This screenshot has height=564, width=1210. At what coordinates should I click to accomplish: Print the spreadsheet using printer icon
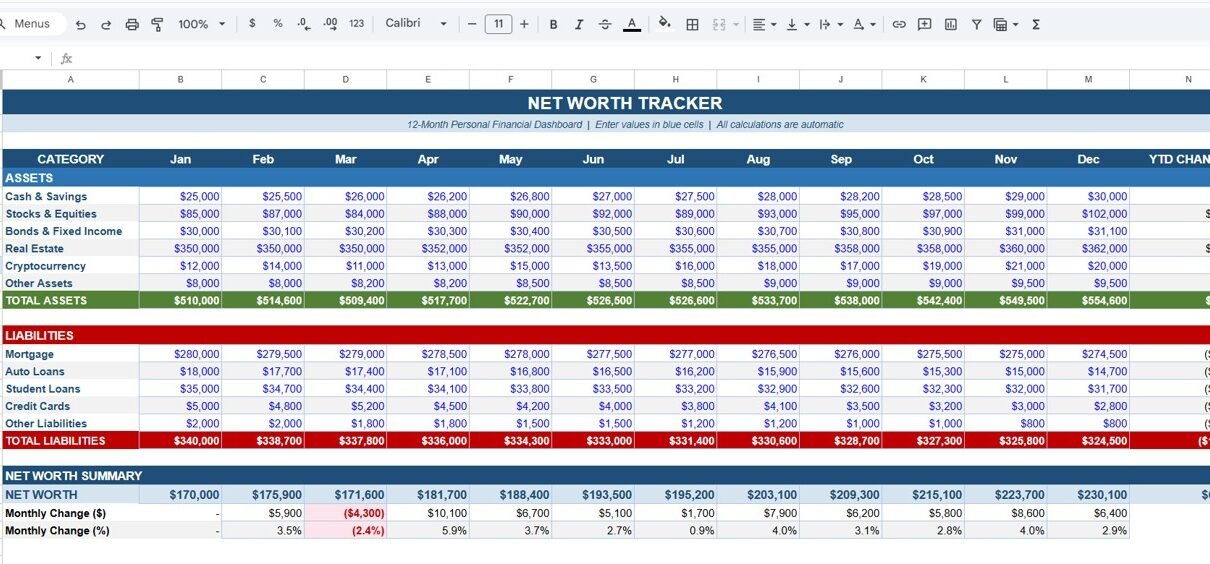132,24
